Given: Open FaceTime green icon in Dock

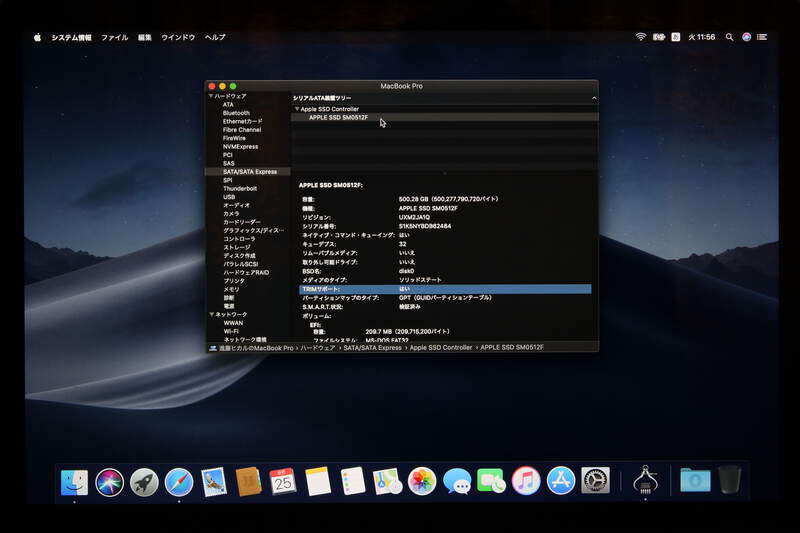Looking at the screenshot, I should click(491, 481).
